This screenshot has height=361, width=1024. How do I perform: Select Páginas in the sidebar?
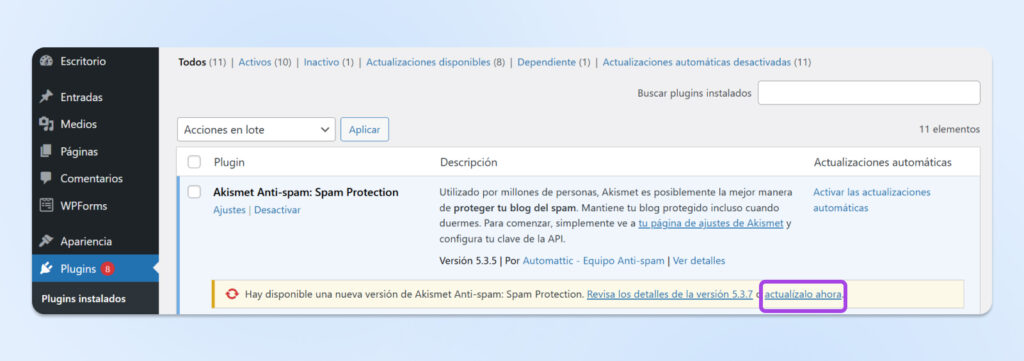coord(79,151)
